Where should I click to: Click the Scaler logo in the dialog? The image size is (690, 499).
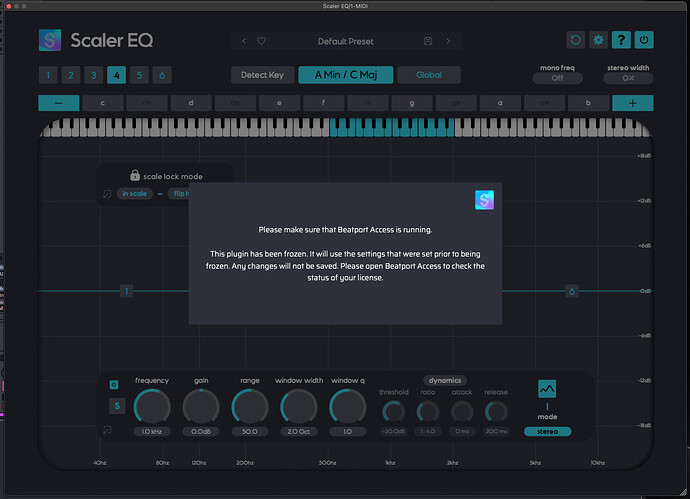coord(484,200)
